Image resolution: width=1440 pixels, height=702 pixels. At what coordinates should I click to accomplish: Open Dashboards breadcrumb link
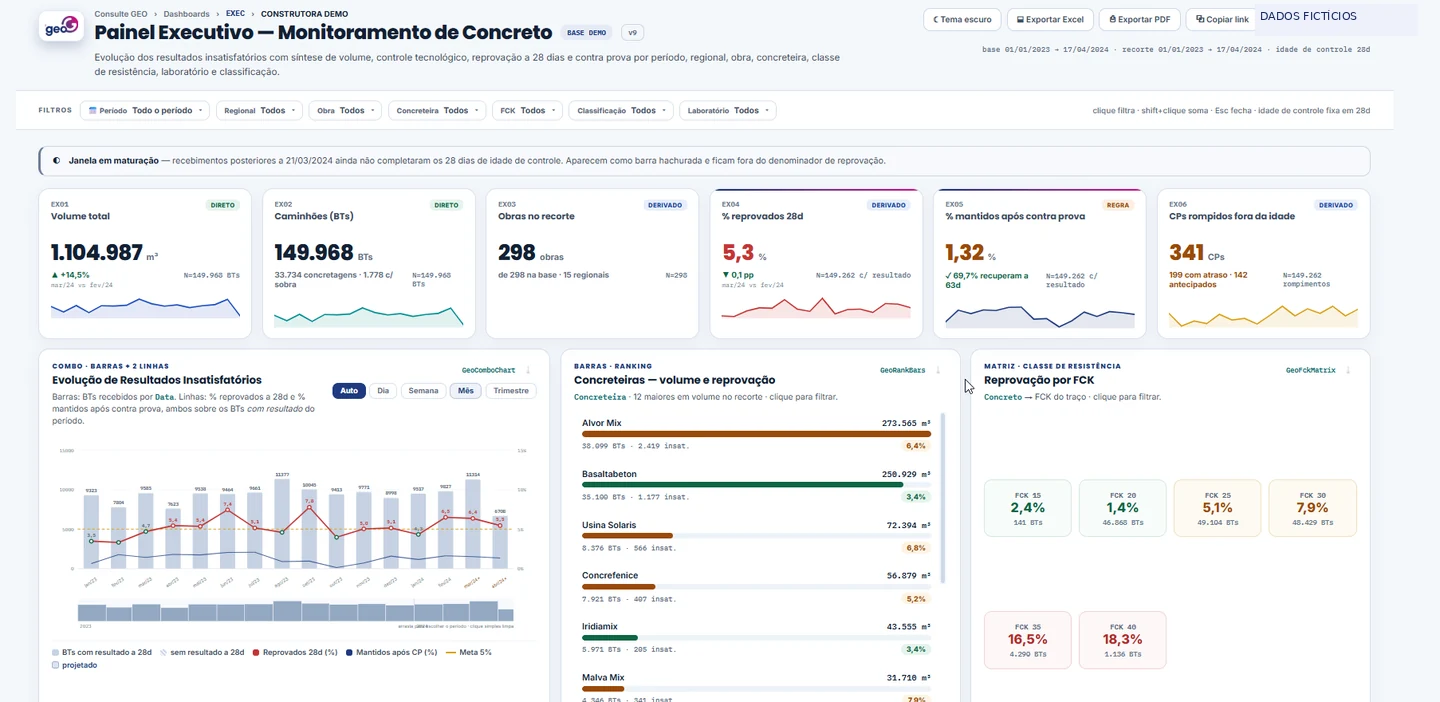point(186,14)
